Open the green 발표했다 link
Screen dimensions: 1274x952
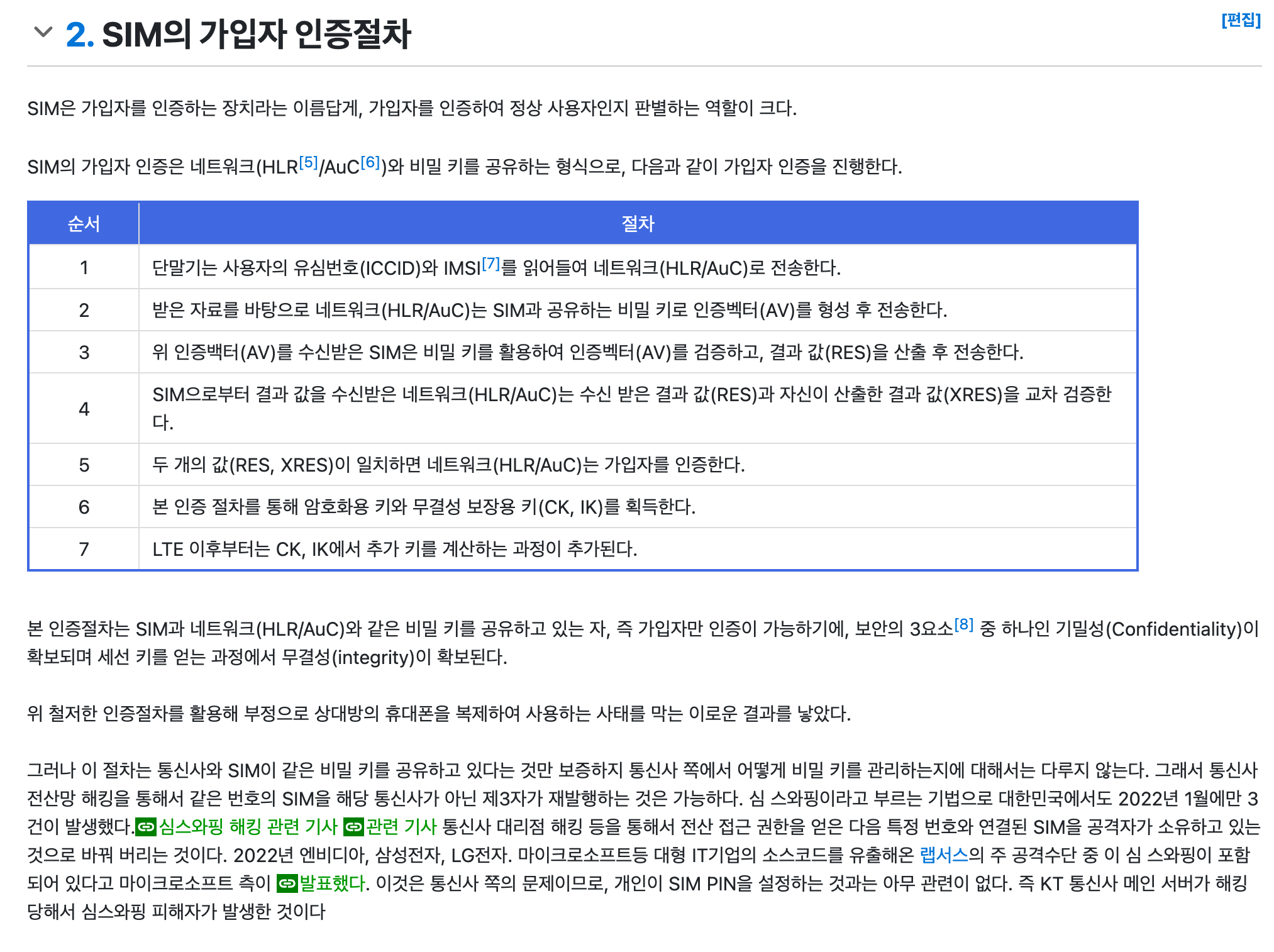click(331, 883)
